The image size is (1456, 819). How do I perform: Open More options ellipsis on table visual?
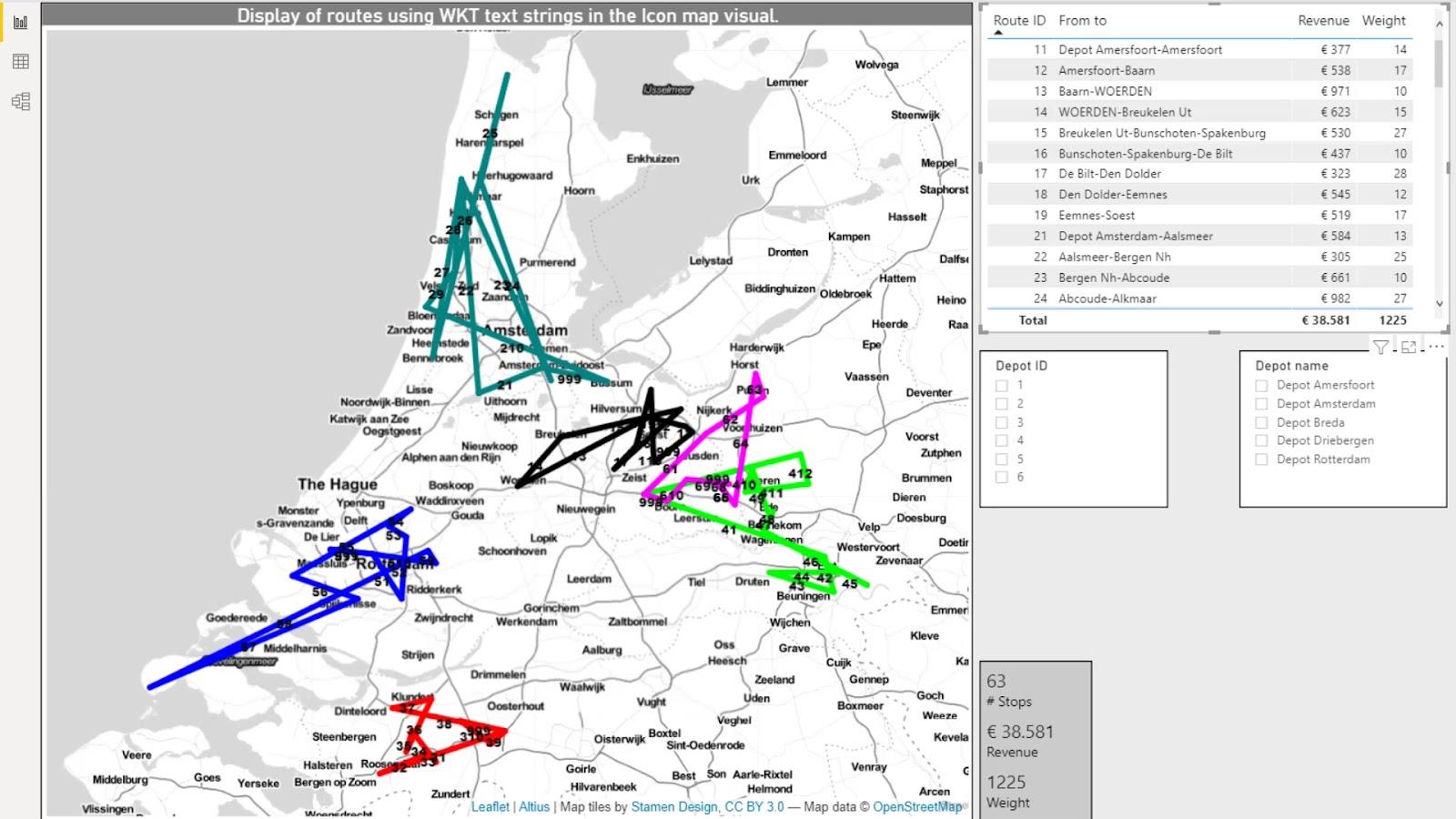click(1436, 347)
